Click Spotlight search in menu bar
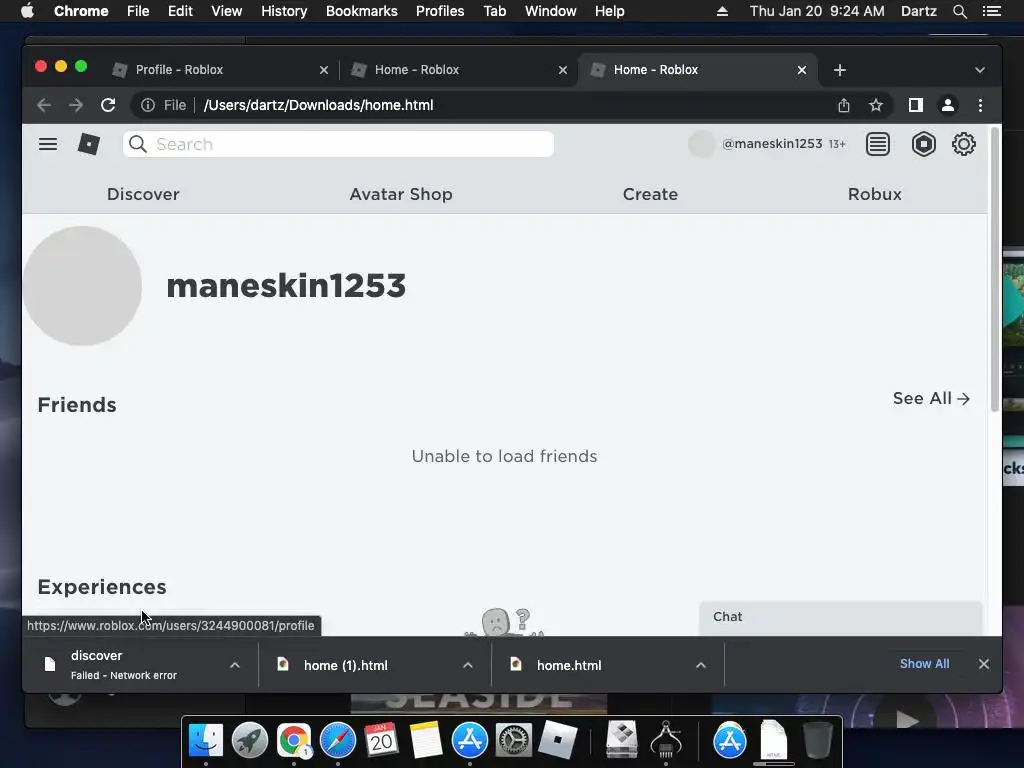The image size is (1024, 768). 959,11
